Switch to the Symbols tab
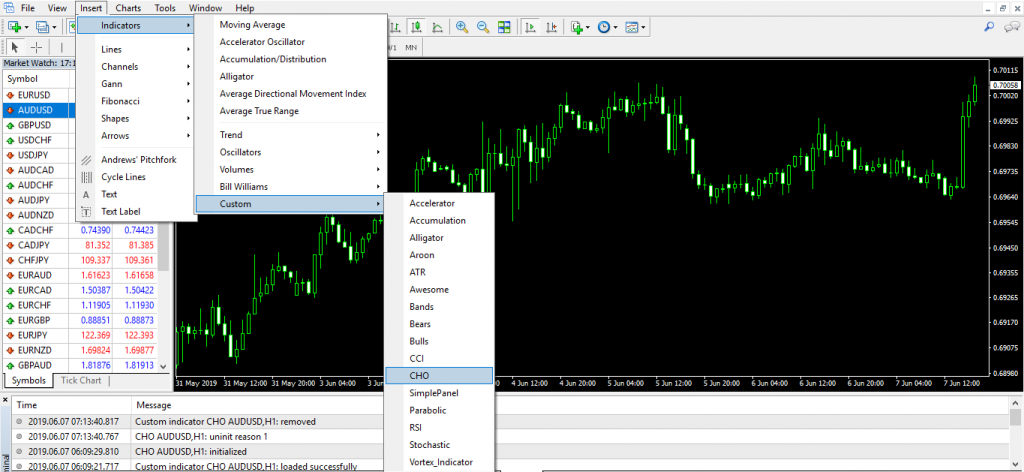 (29, 381)
